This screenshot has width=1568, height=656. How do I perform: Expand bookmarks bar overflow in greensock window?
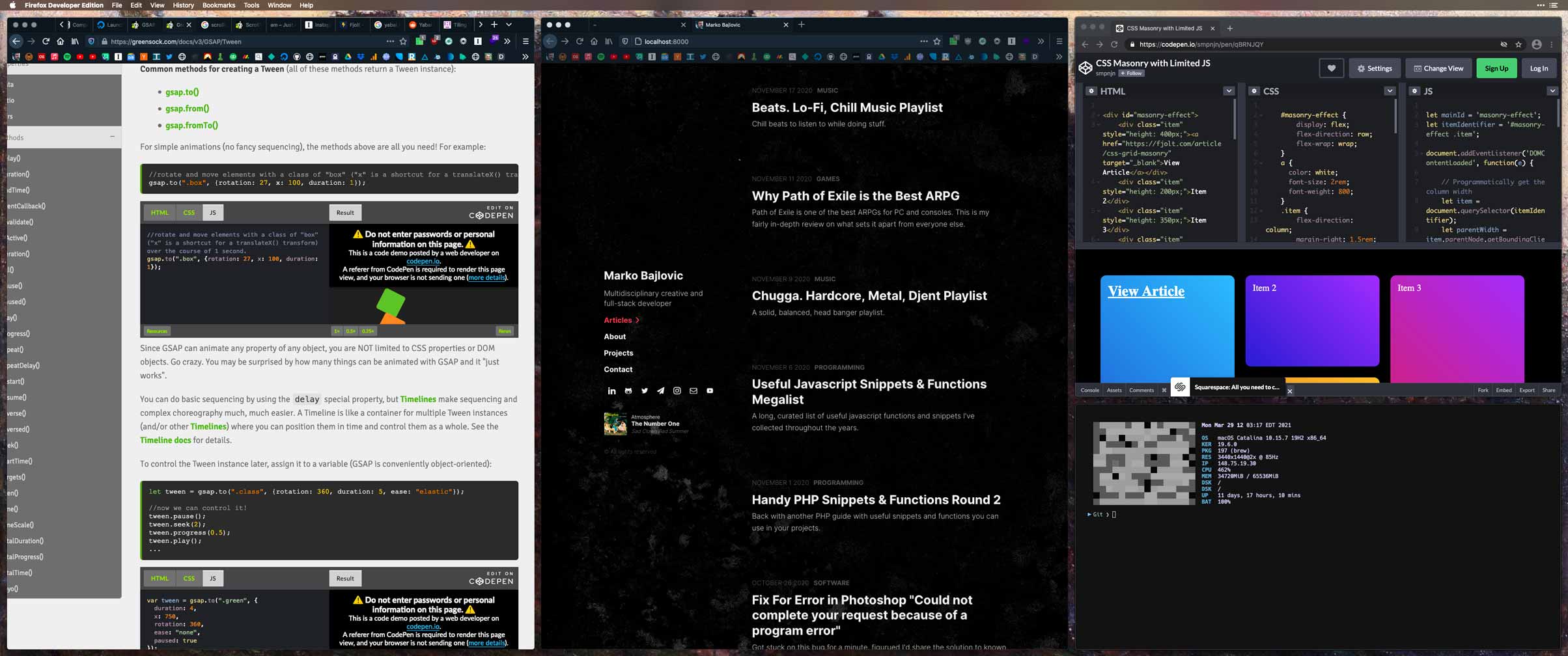tap(525, 57)
